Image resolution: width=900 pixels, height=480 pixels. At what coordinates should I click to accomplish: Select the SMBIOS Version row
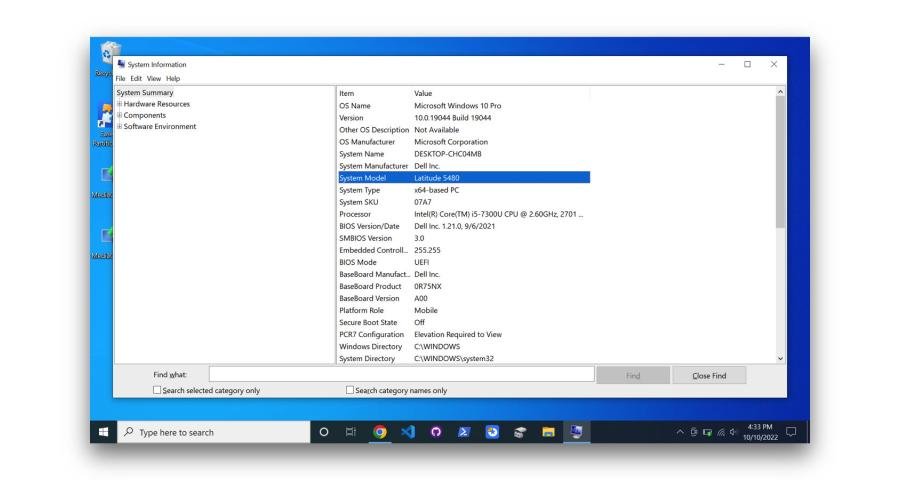pos(464,238)
